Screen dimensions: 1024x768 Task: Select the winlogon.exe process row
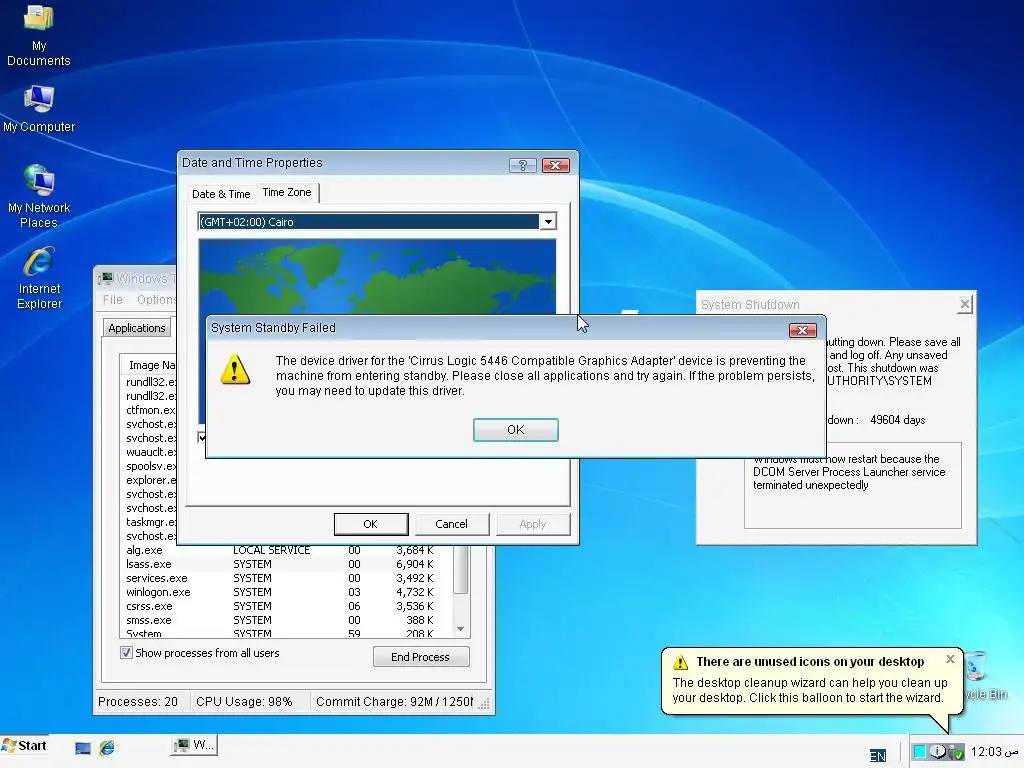tap(280, 592)
